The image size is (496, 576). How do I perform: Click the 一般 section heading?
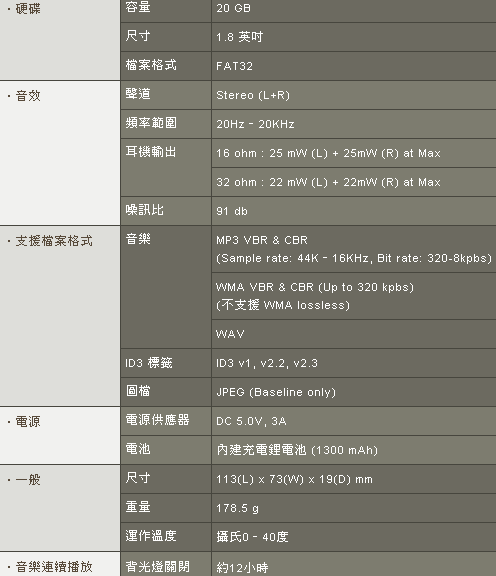coord(28,480)
